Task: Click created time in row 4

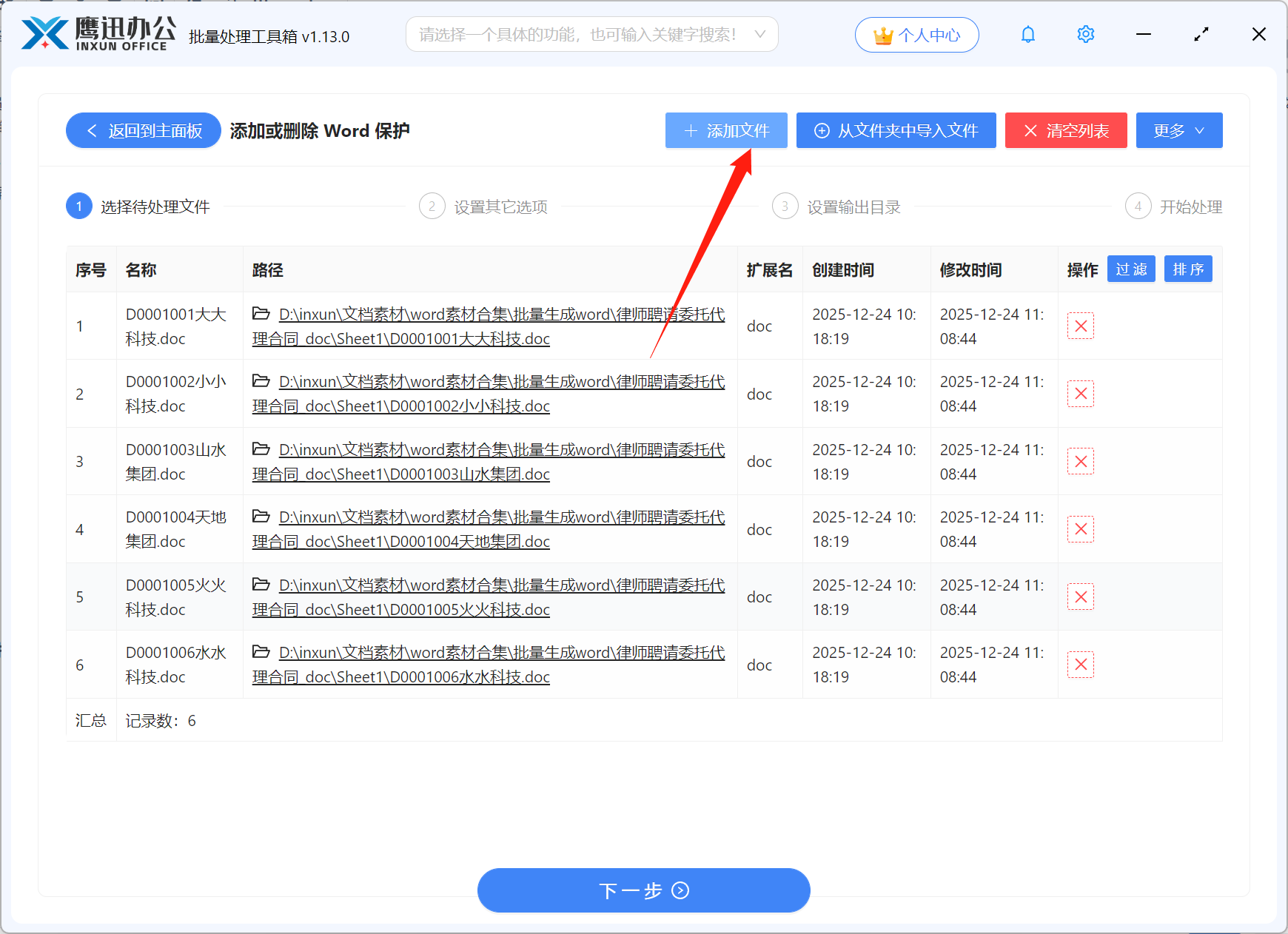Action: [865, 529]
